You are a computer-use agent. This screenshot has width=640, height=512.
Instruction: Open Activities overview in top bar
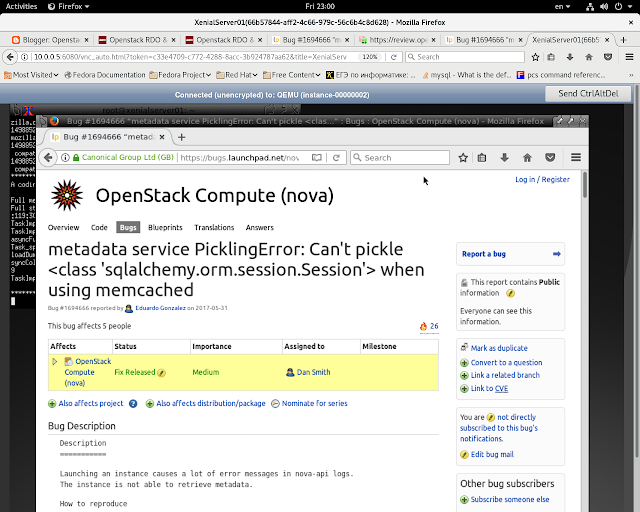(21, 7)
